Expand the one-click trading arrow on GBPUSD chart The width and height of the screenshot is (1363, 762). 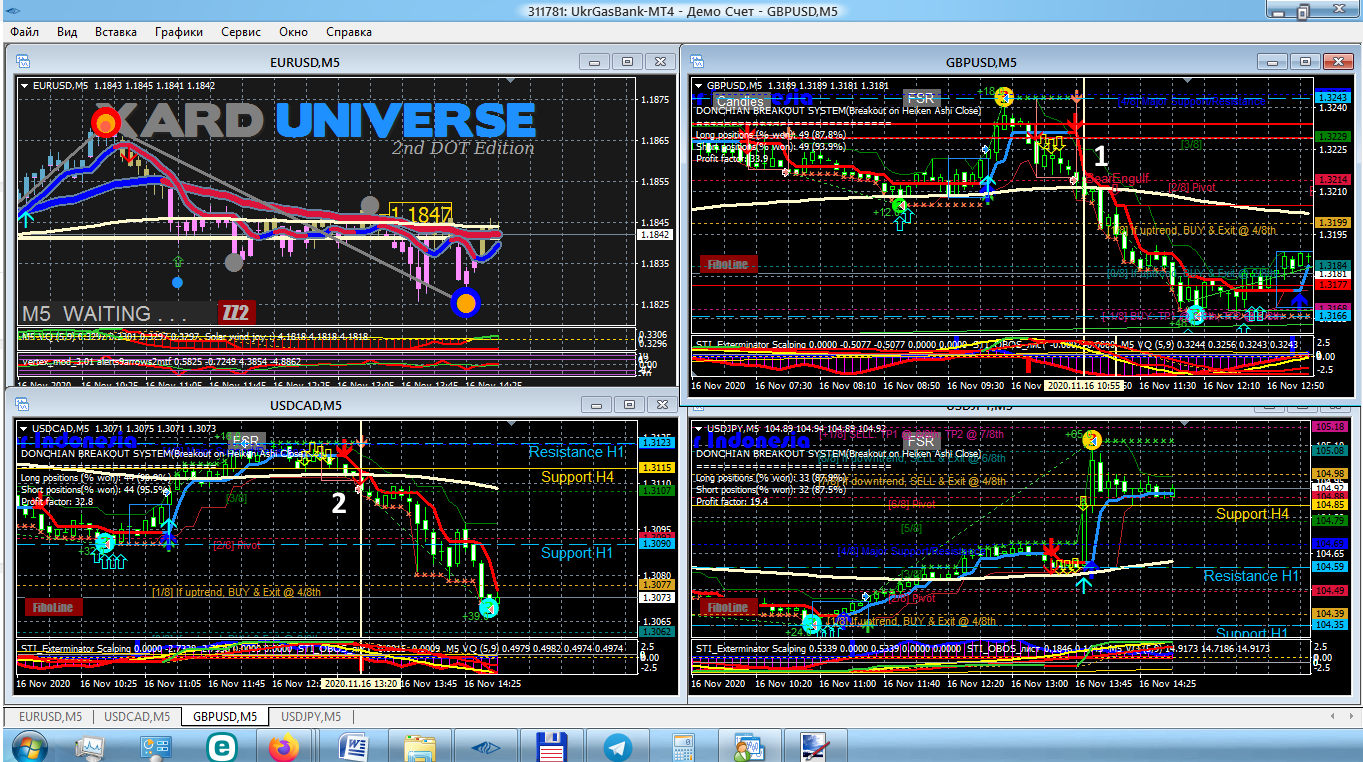699,86
